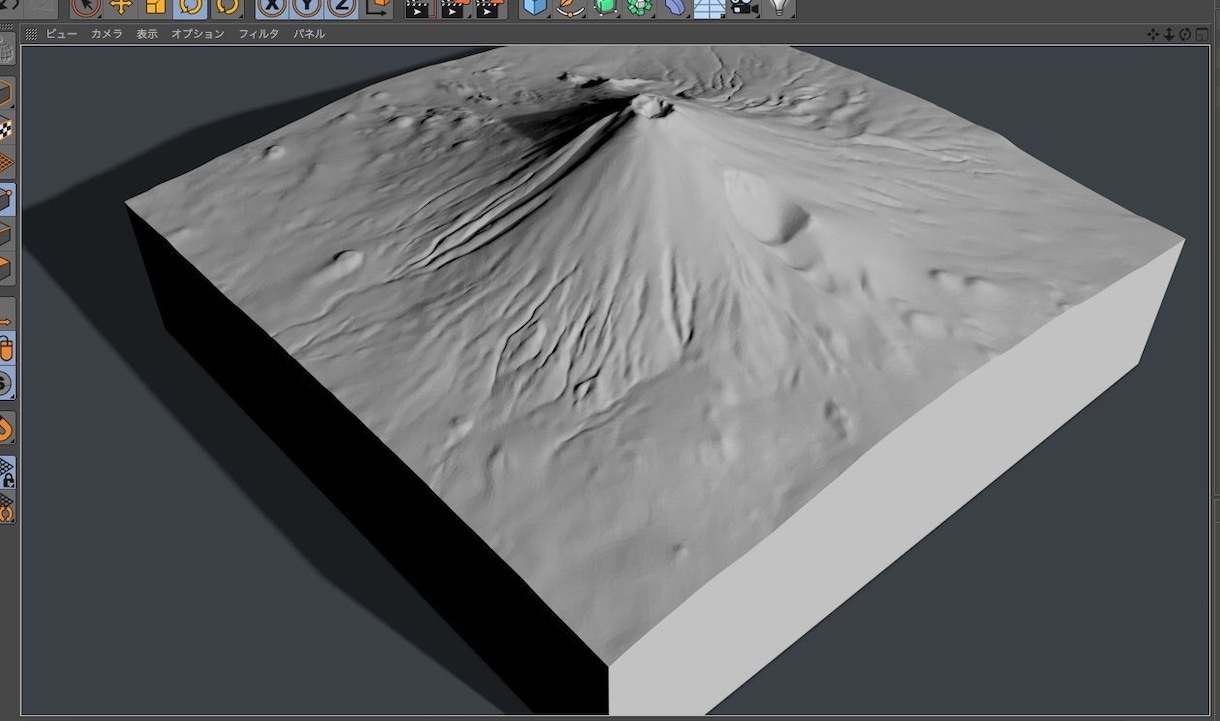Click the summit crater on the terrain
This screenshot has height=721, width=1220.
652,105
